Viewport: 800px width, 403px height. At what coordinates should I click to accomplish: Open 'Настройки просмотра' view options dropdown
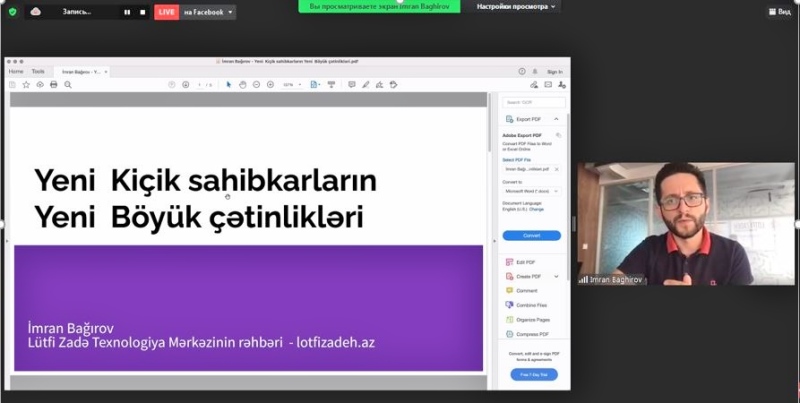click(x=516, y=7)
